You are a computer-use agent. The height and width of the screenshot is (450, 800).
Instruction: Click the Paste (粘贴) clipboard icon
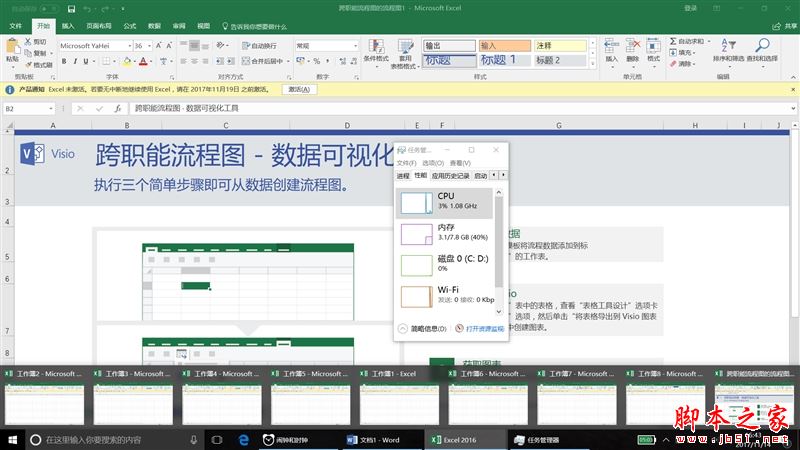12,47
